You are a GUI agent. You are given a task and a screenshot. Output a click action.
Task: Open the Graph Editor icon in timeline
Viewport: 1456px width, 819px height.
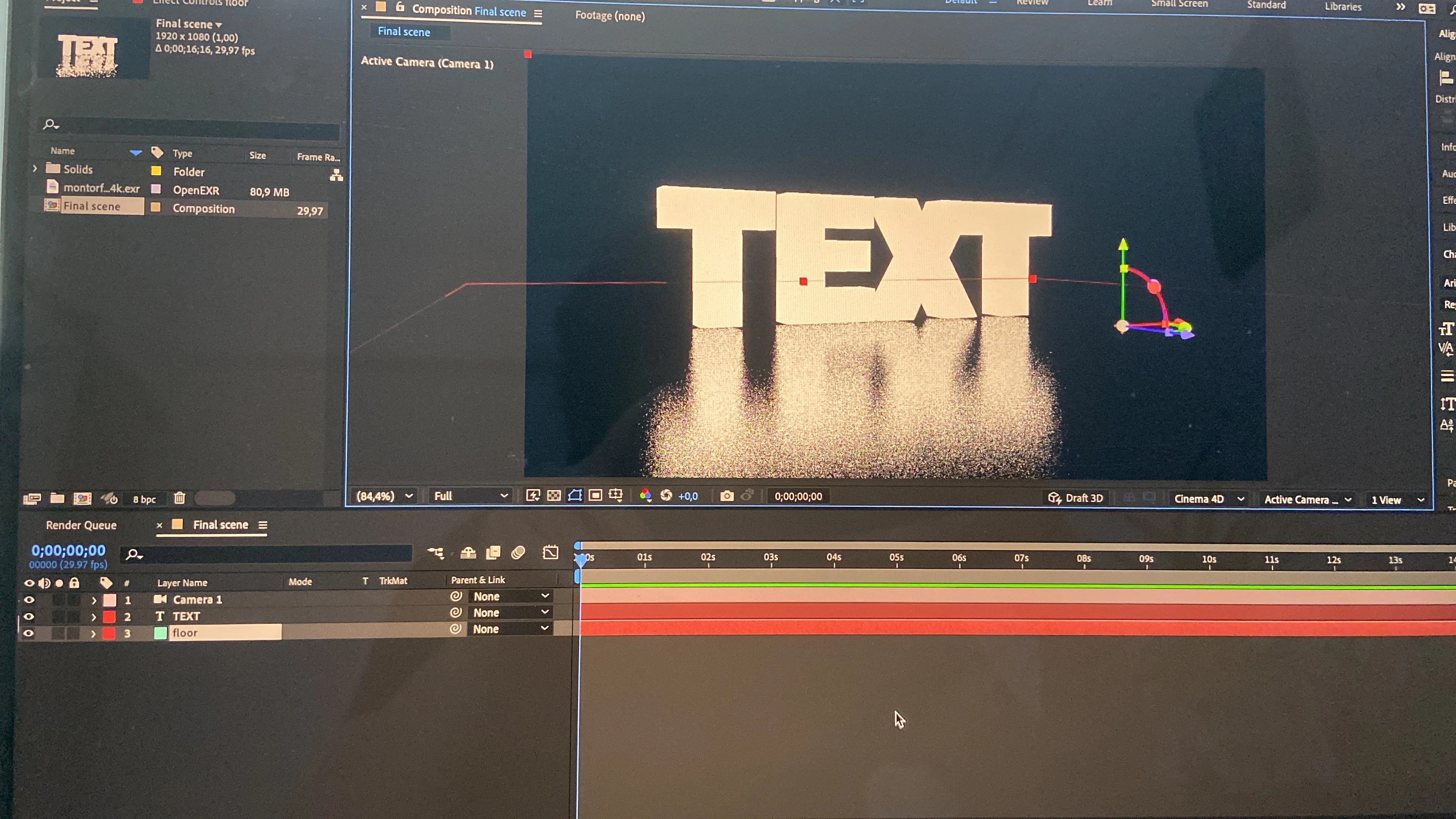551,552
